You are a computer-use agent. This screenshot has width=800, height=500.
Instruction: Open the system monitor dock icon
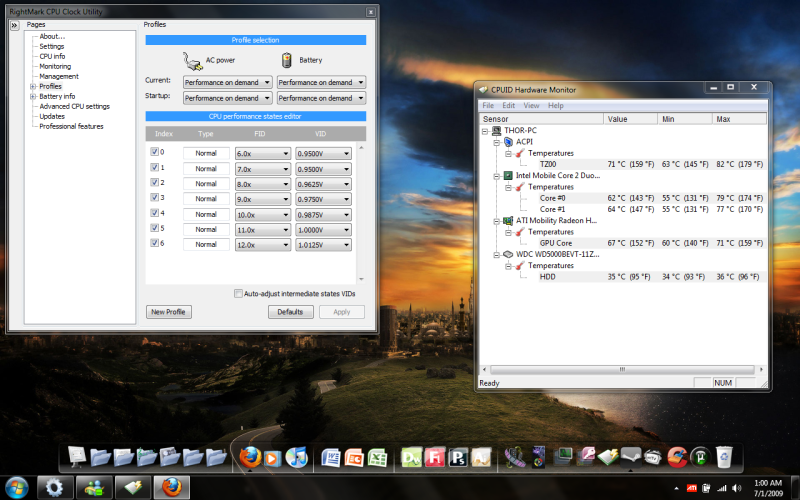click(563, 456)
